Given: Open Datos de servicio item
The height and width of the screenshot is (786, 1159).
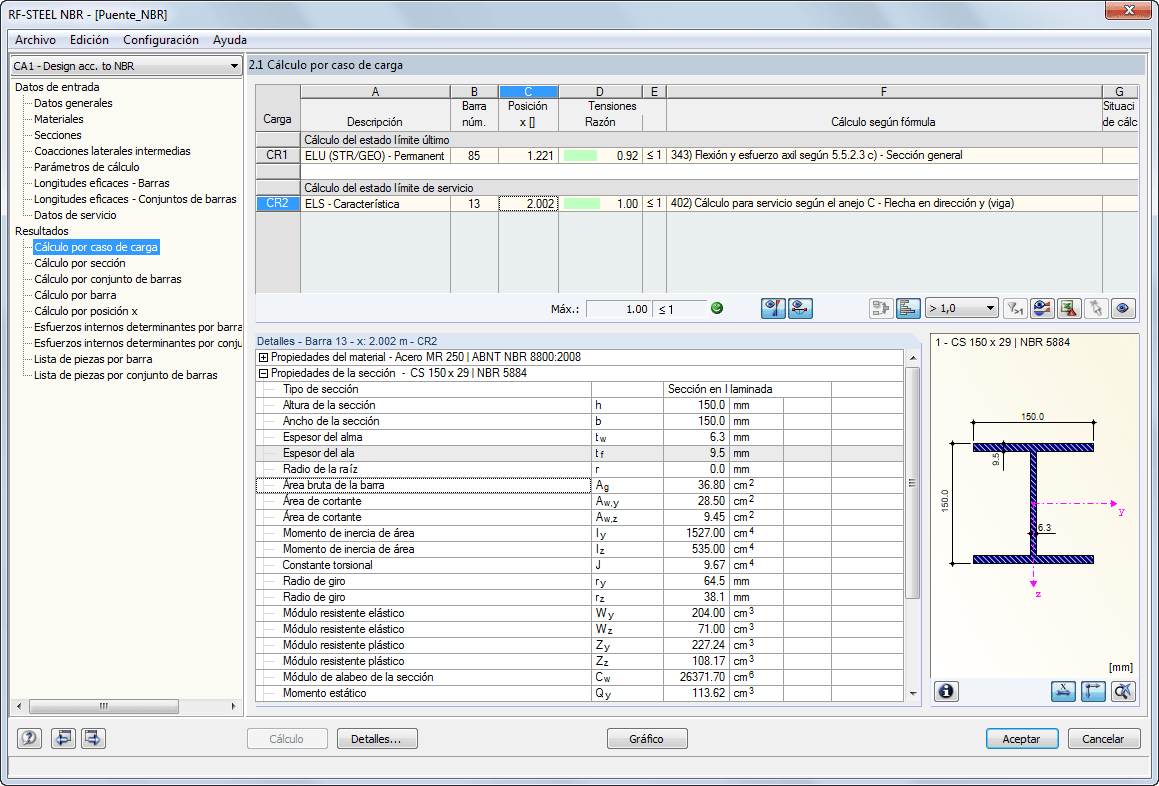Looking at the screenshot, I should pos(75,215).
